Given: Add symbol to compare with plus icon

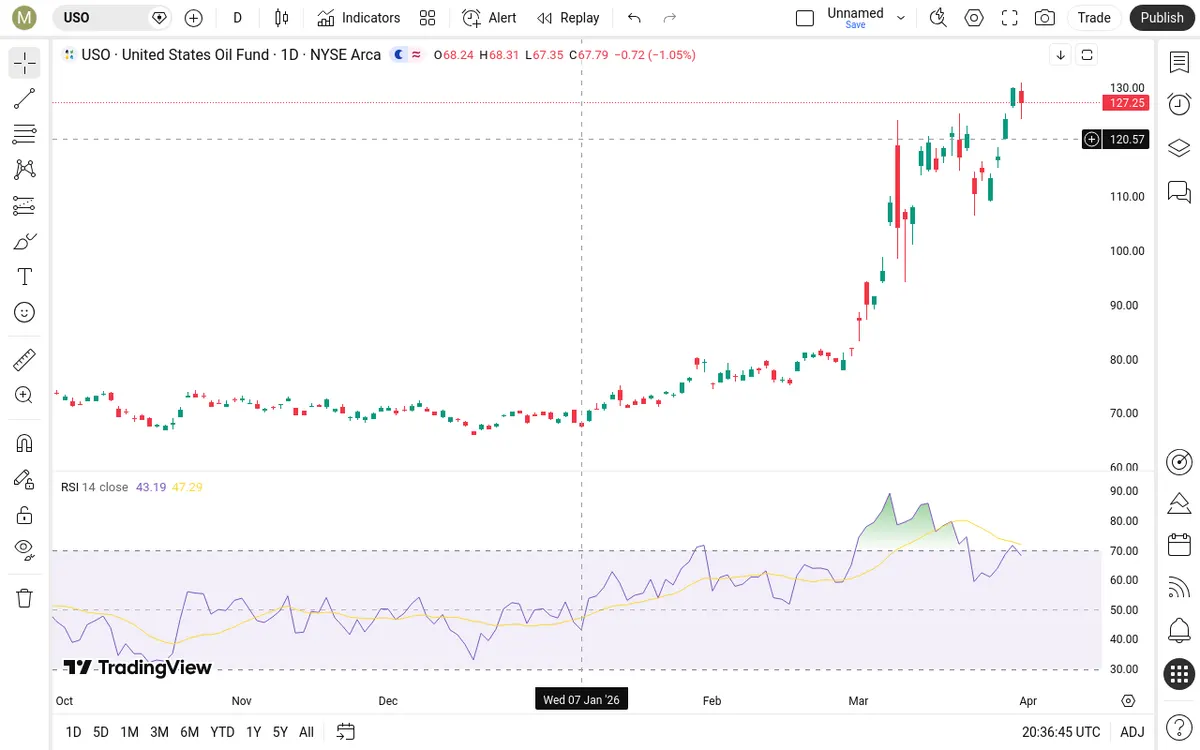Looking at the screenshot, I should click(x=194, y=18).
